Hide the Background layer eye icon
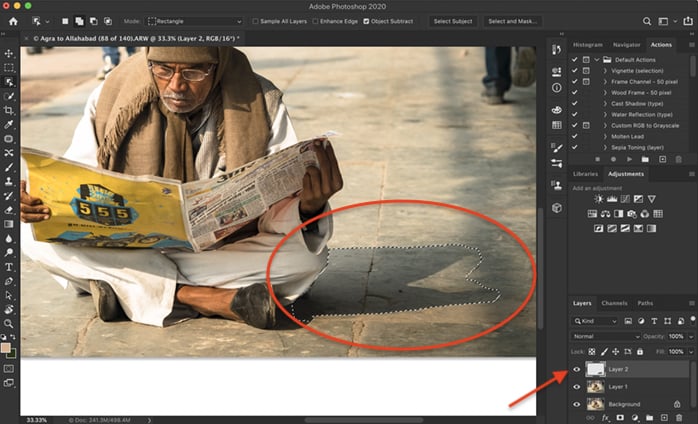 [x=577, y=404]
